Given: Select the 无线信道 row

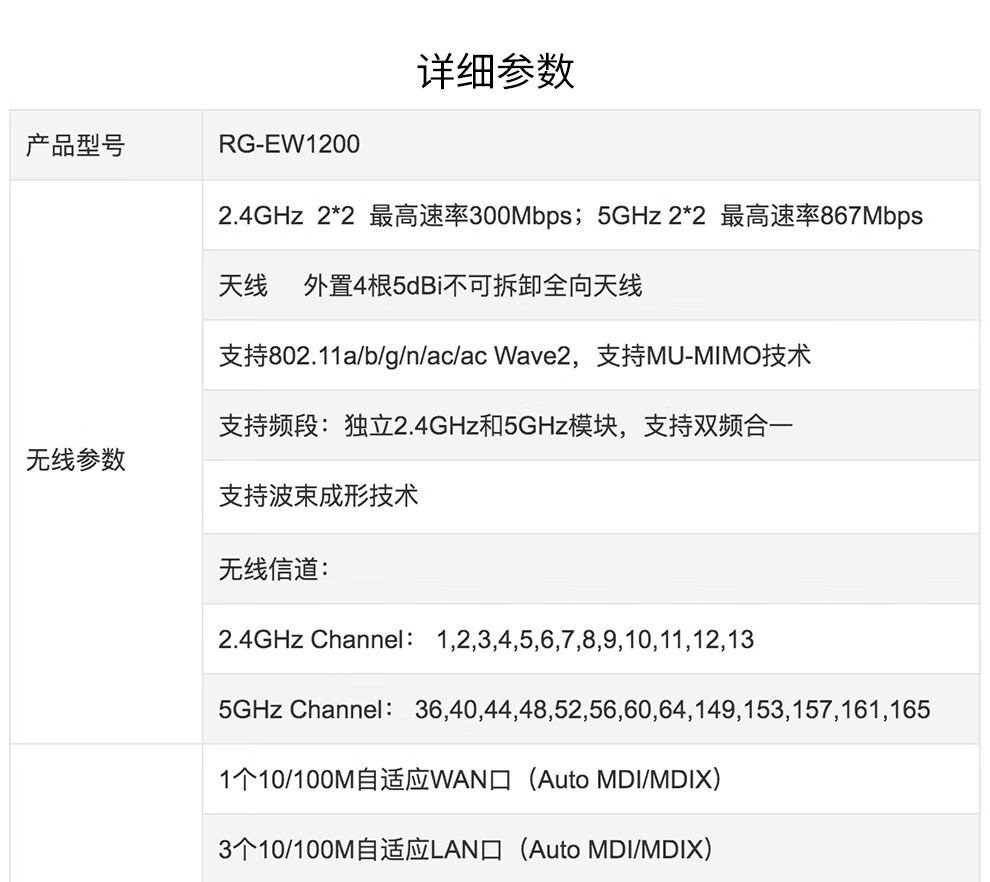Looking at the screenshot, I should [x=274, y=569].
